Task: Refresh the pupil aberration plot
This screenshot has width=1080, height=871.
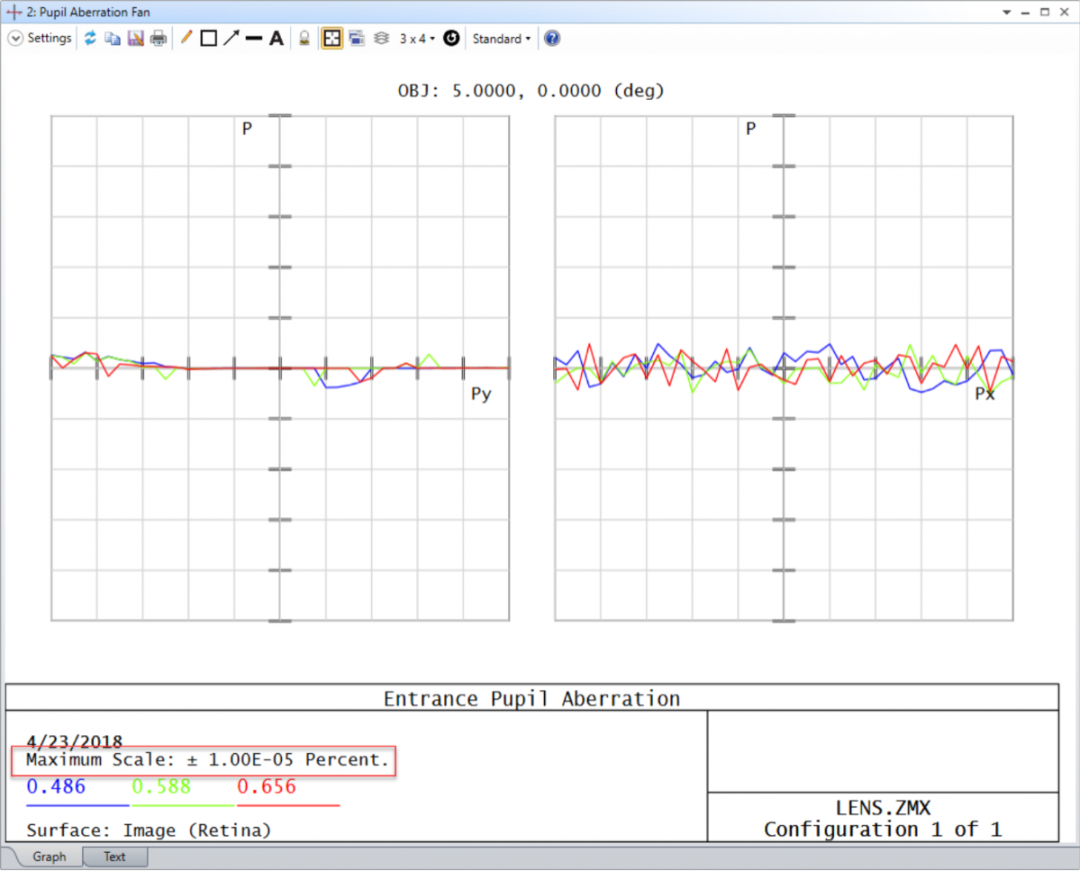Action: [x=90, y=38]
